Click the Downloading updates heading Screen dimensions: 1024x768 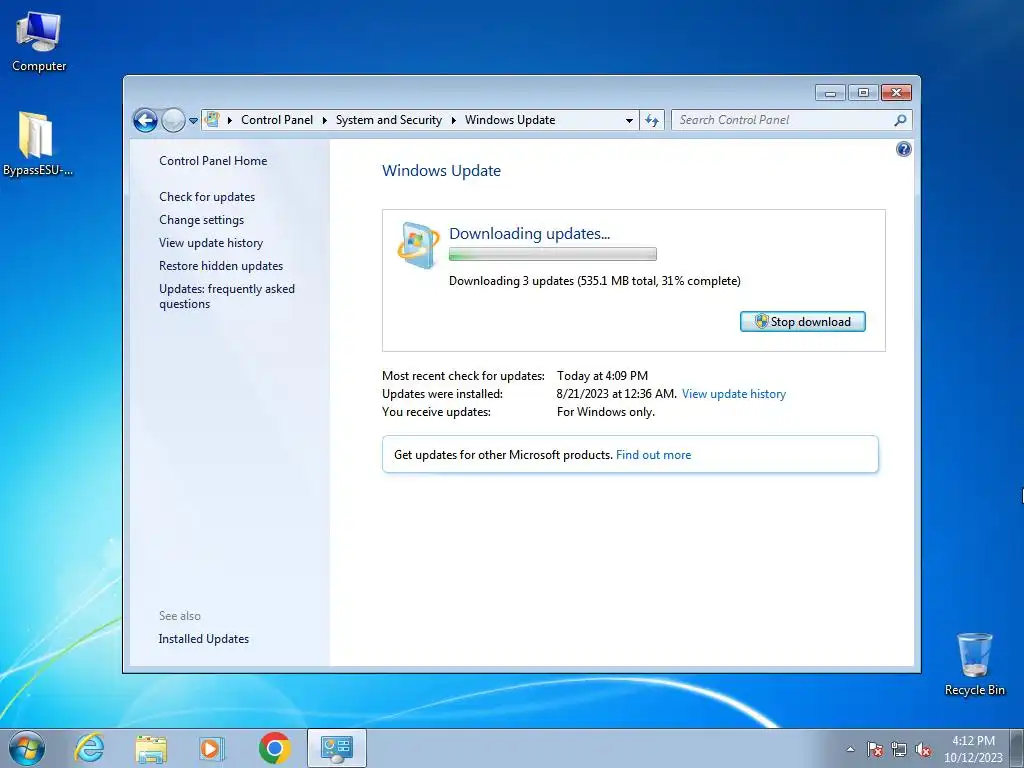tap(529, 234)
